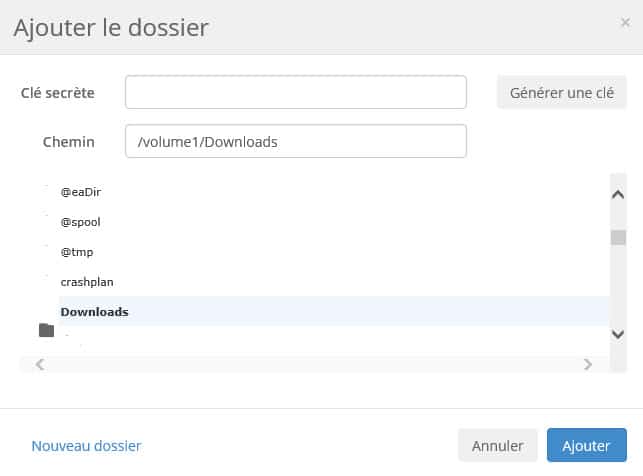Click the horizontal scrollbar track
The width and height of the screenshot is (643, 476).
tap(314, 364)
